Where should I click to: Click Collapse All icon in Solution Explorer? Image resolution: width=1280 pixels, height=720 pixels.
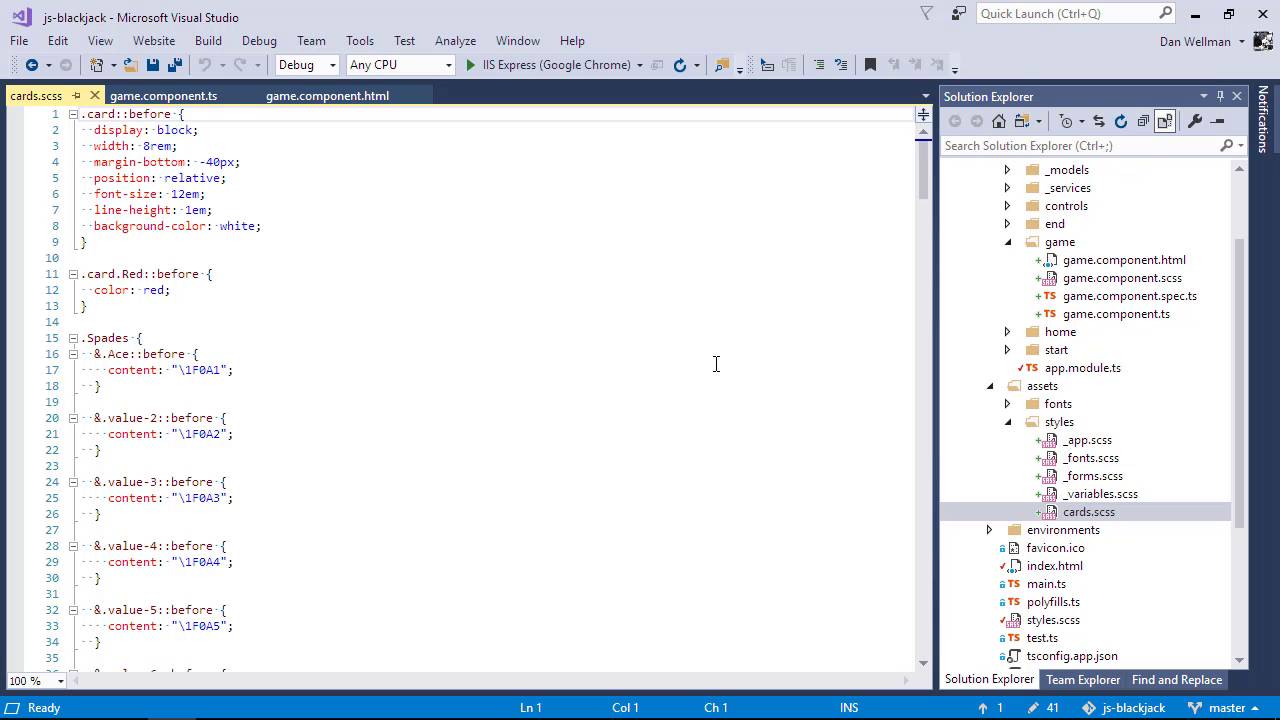[1143, 121]
